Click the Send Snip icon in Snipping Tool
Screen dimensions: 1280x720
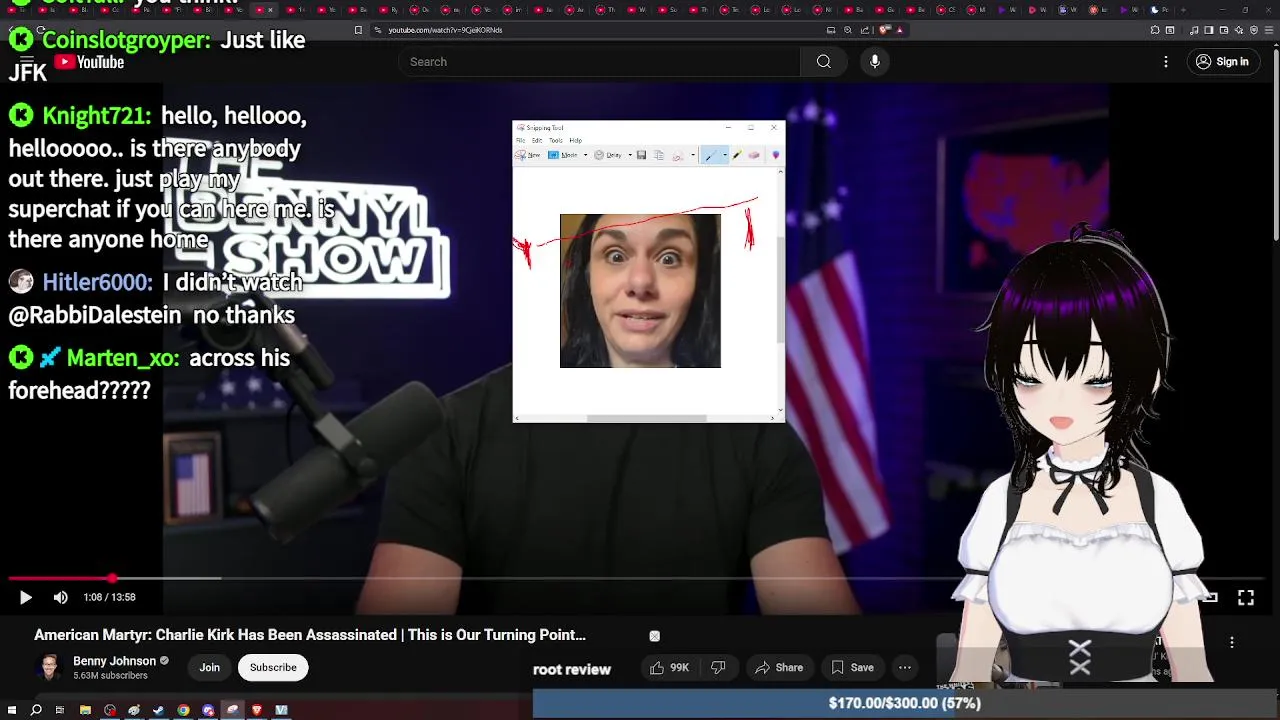pyautogui.click(x=678, y=155)
